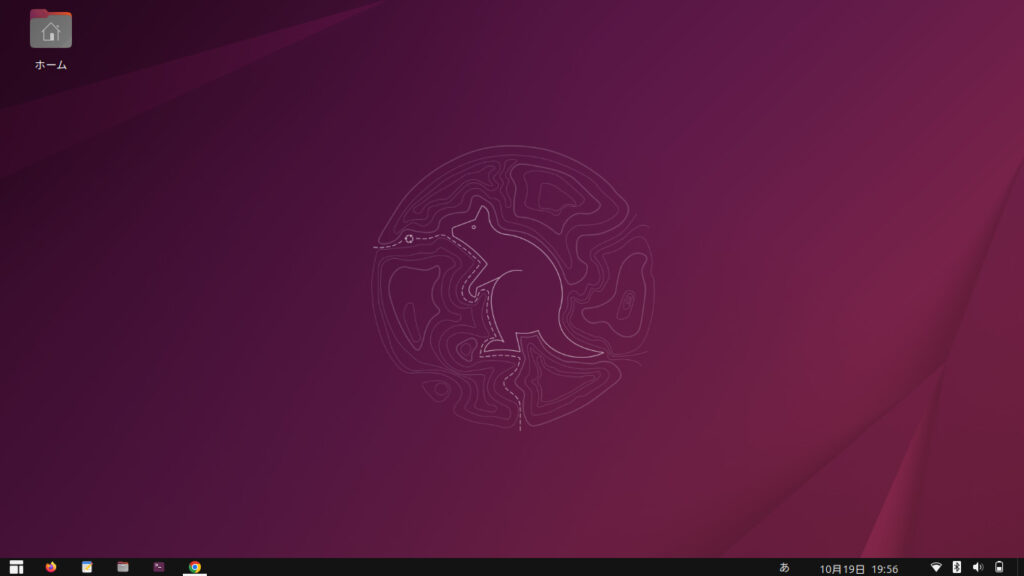This screenshot has height=576, width=1024.
Task: Open the calendar via the 10月19日 date
Action: (842, 568)
